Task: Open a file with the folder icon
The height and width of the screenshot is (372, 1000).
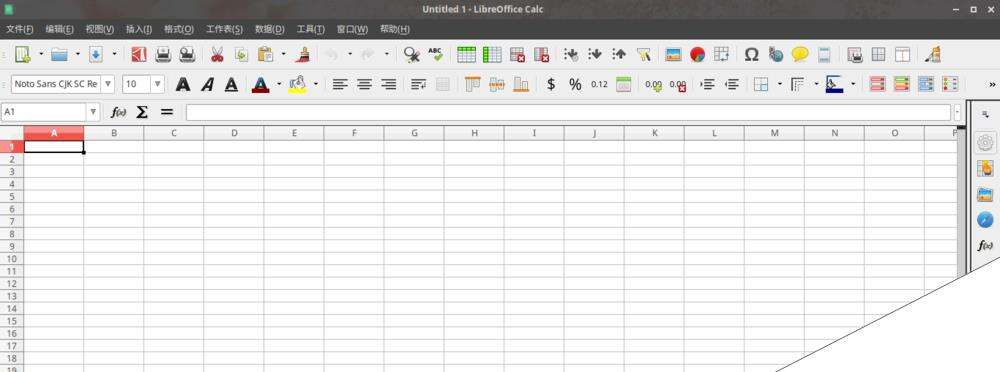Action: (59, 55)
